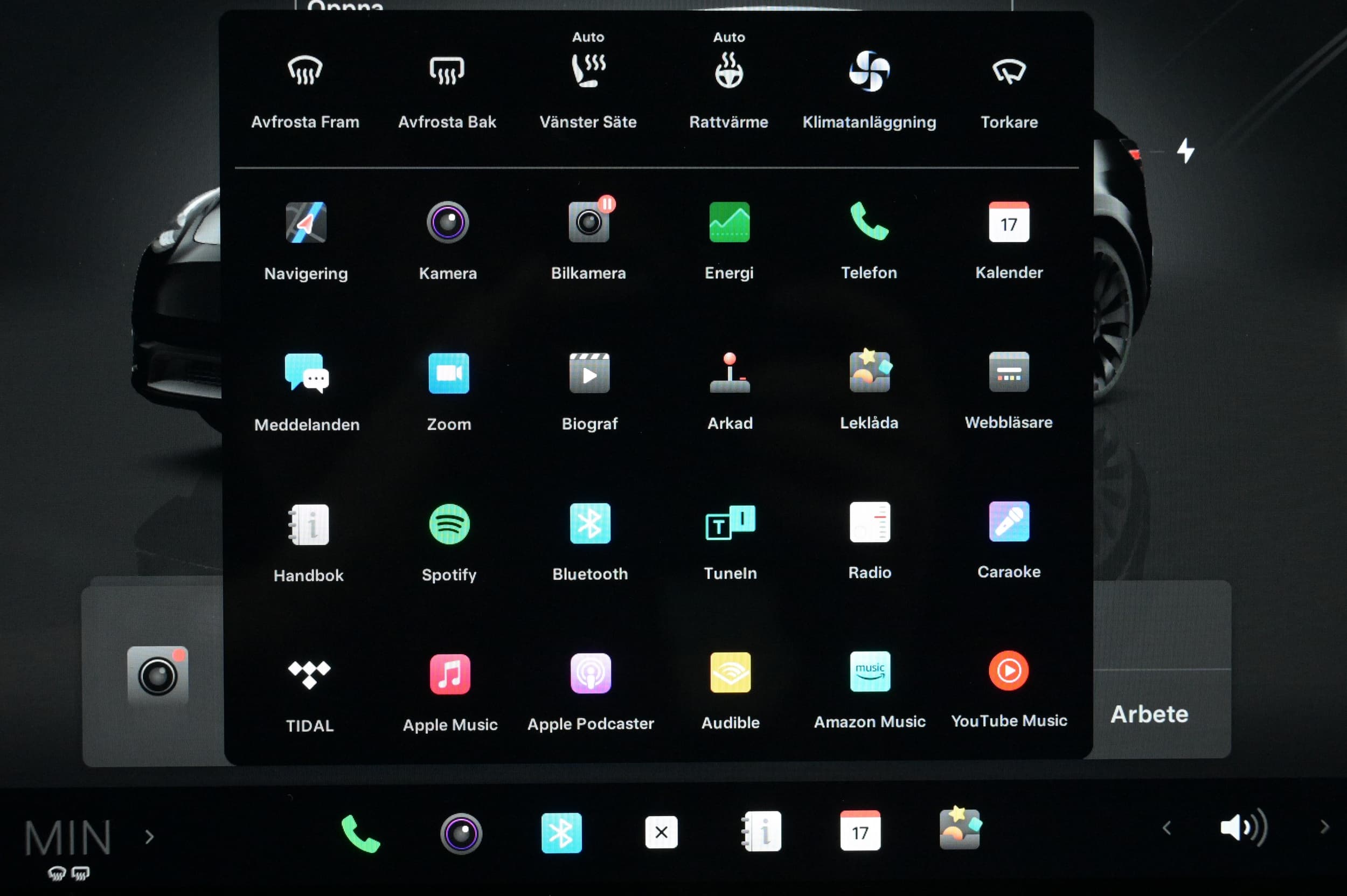Toggle front defrost (Avfrosta Fram)
The height and width of the screenshot is (896, 1347).
(x=305, y=70)
